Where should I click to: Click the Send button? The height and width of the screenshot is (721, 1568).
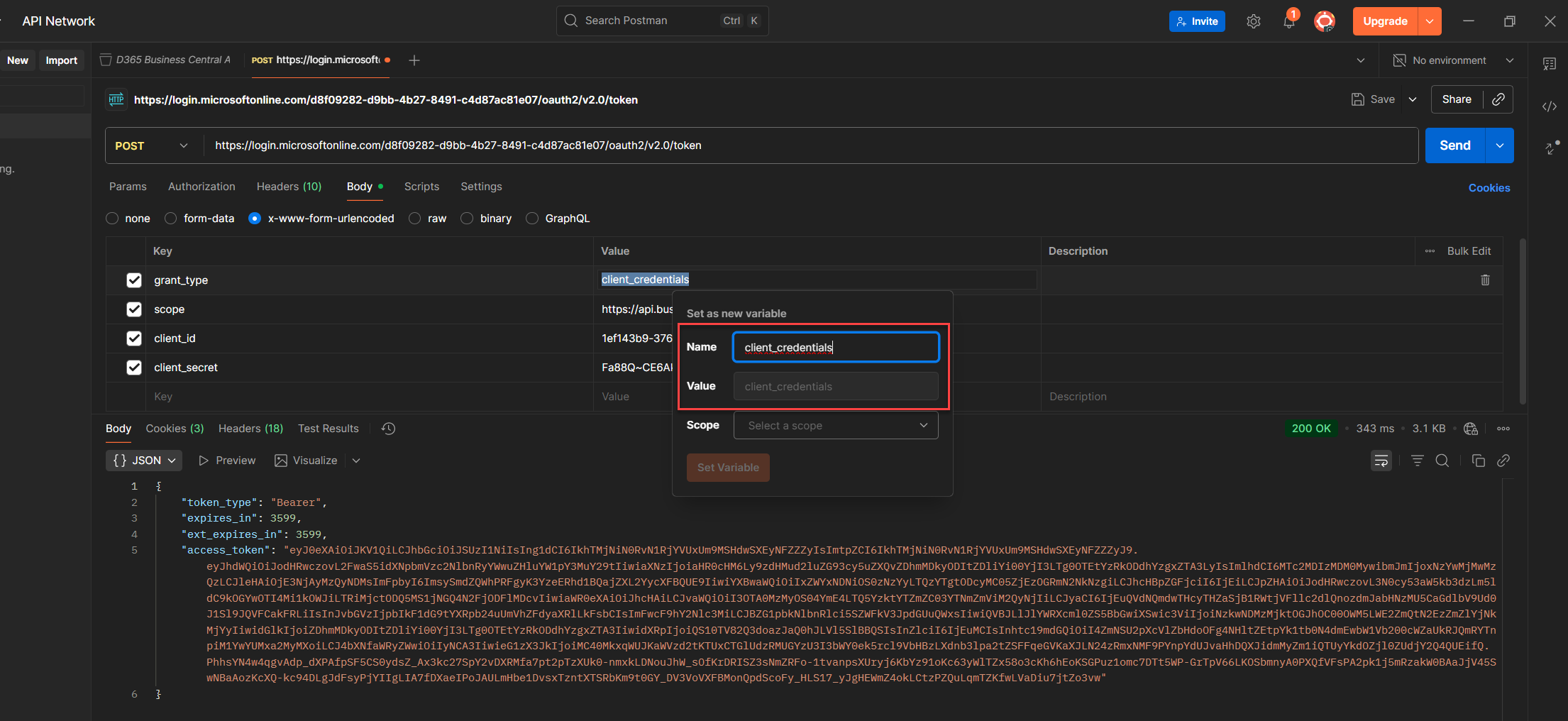click(x=1455, y=145)
